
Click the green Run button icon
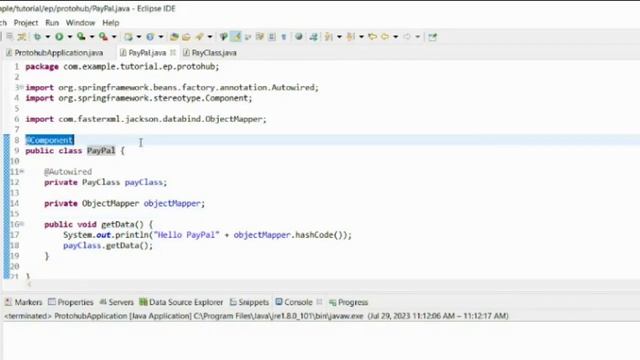pyautogui.click(x=59, y=37)
